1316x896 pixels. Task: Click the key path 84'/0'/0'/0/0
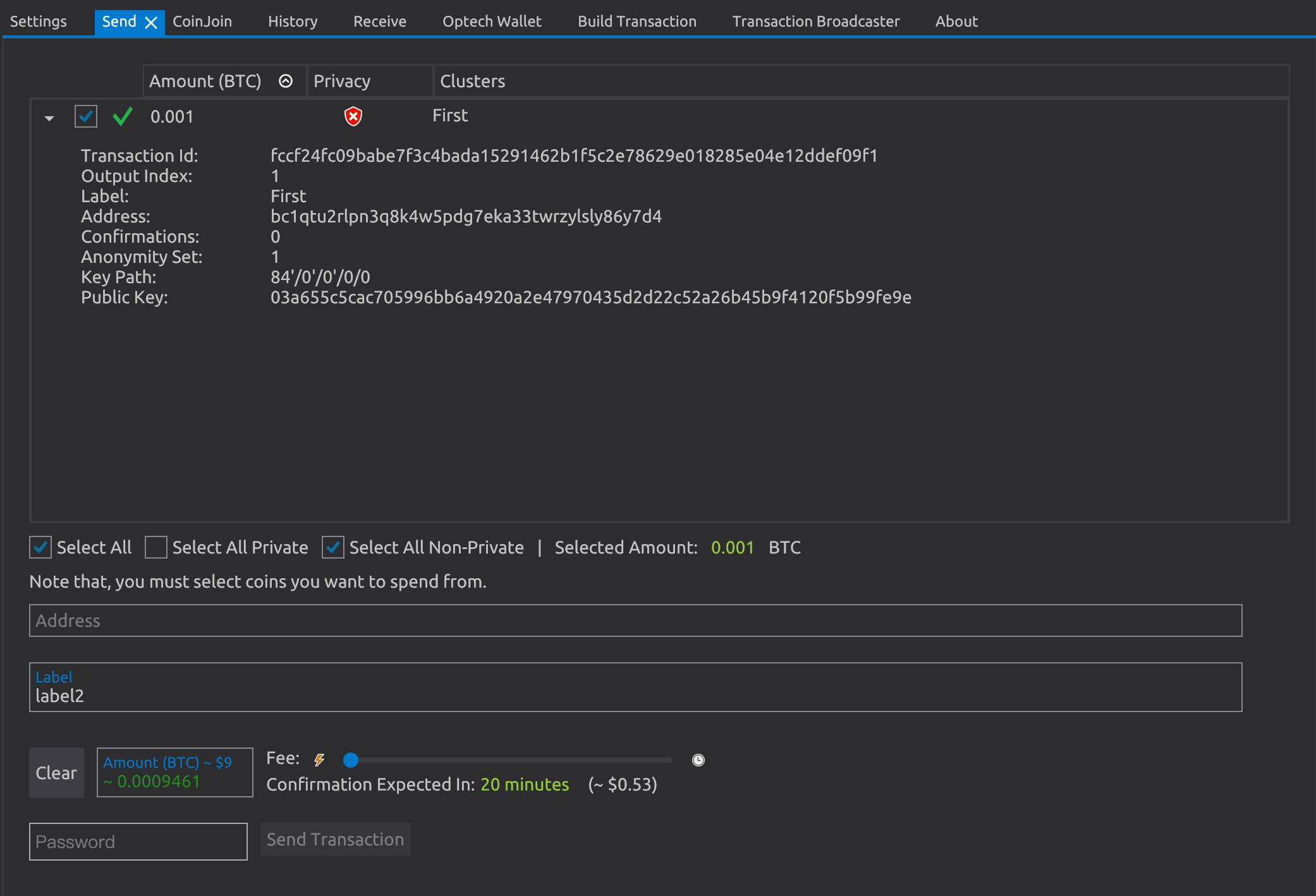(320, 277)
